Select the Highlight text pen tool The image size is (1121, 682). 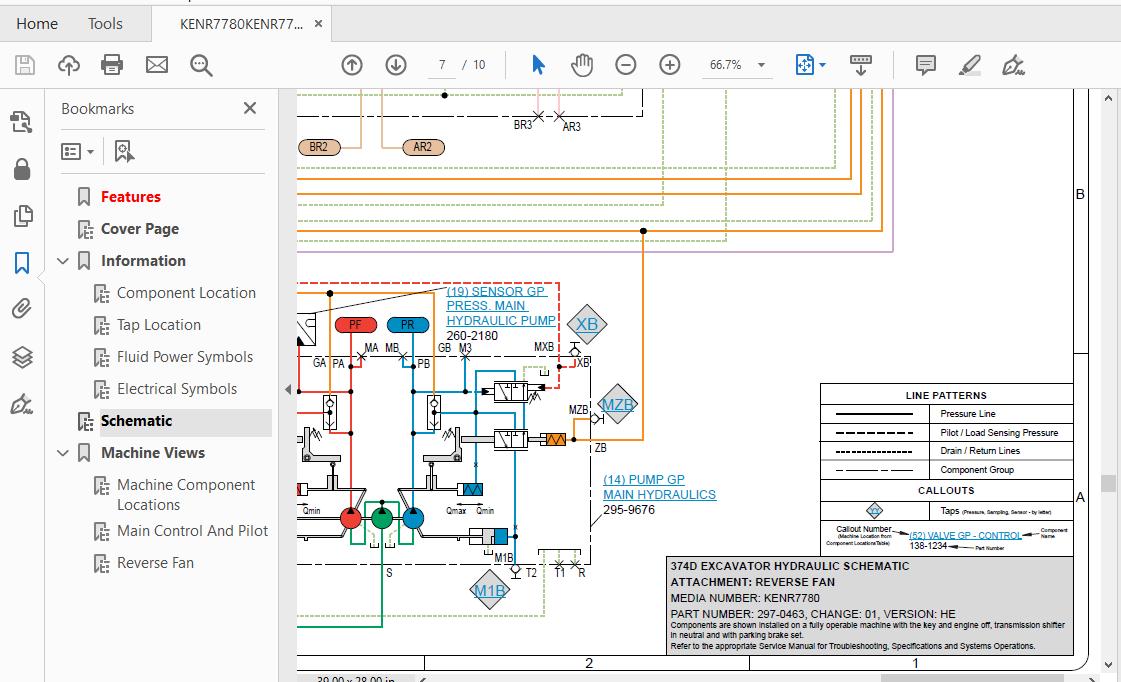point(969,65)
